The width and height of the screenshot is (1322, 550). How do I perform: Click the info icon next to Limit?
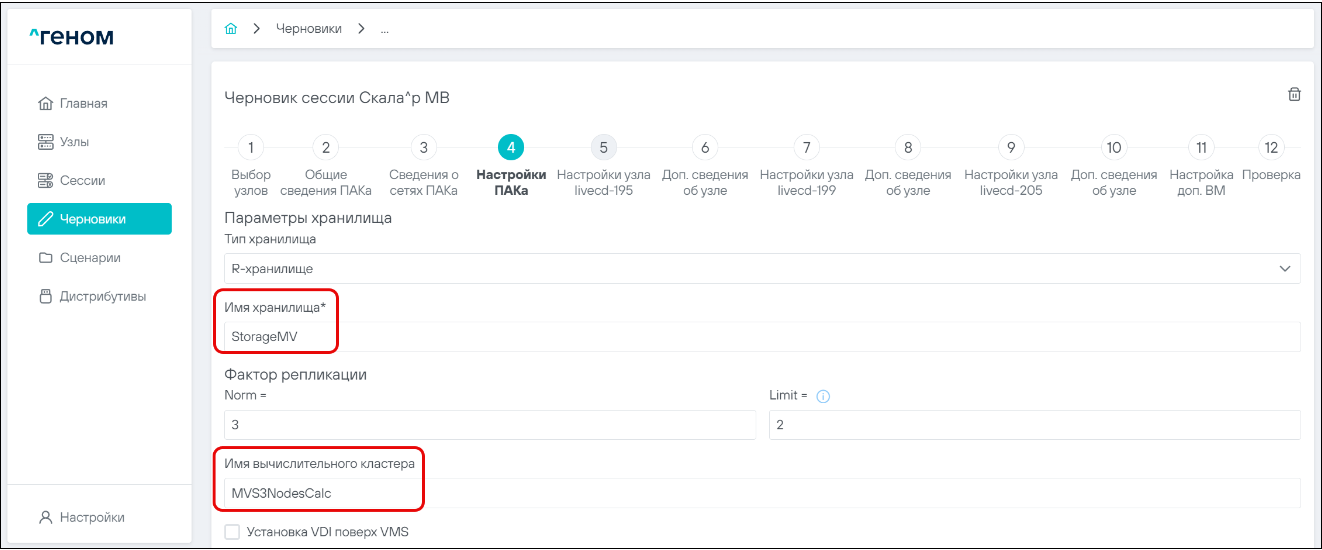(823, 396)
